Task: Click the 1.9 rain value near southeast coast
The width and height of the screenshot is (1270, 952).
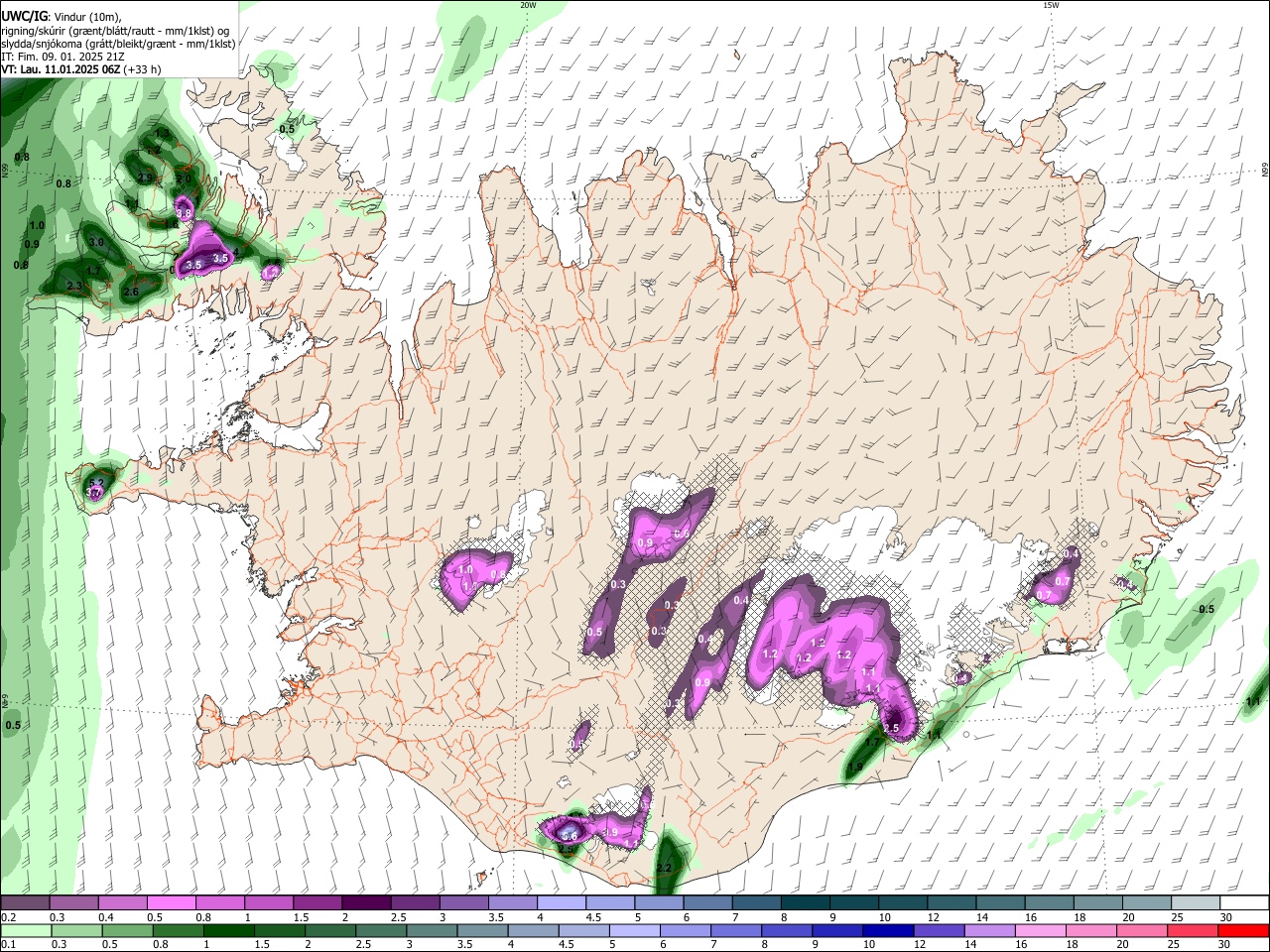Action: [856, 768]
